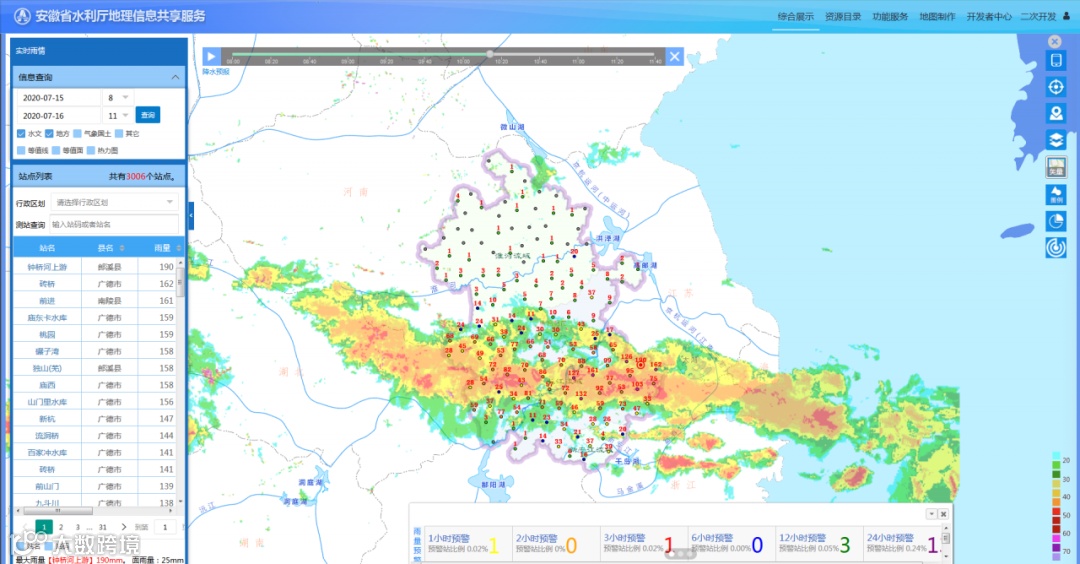Close the rainfall warning panel

(x=944, y=514)
